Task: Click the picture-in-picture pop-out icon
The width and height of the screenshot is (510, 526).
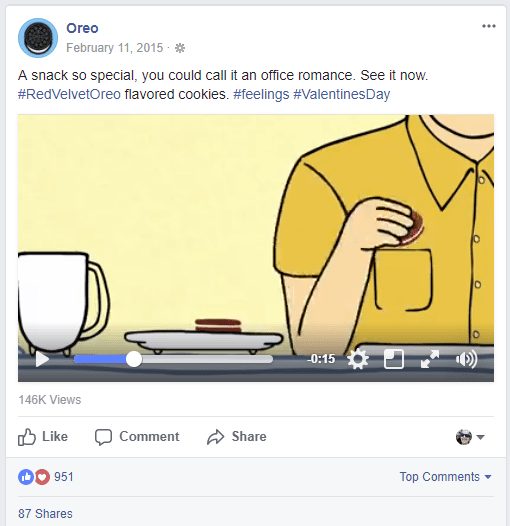Action: 394,359
